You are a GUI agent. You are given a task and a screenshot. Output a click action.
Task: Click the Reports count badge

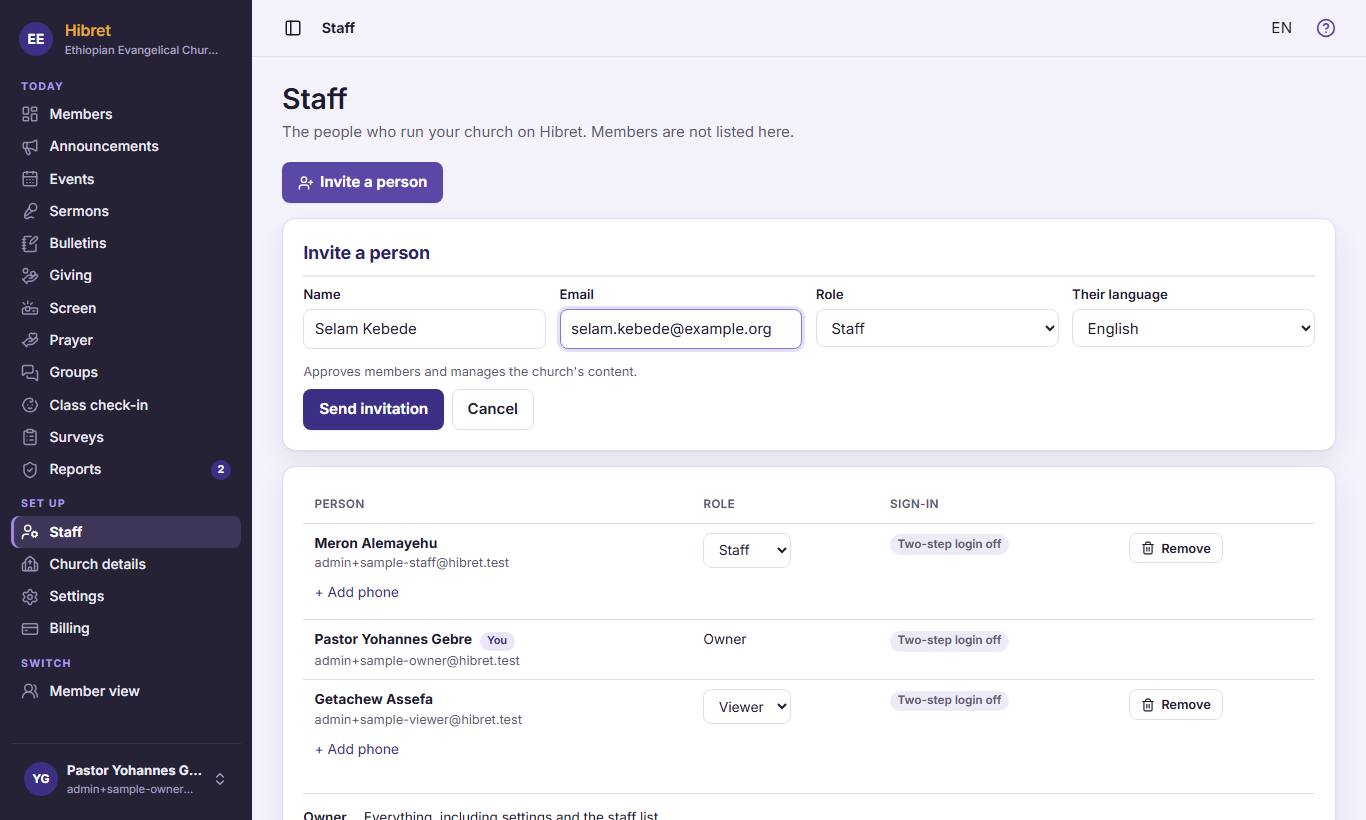coord(221,469)
